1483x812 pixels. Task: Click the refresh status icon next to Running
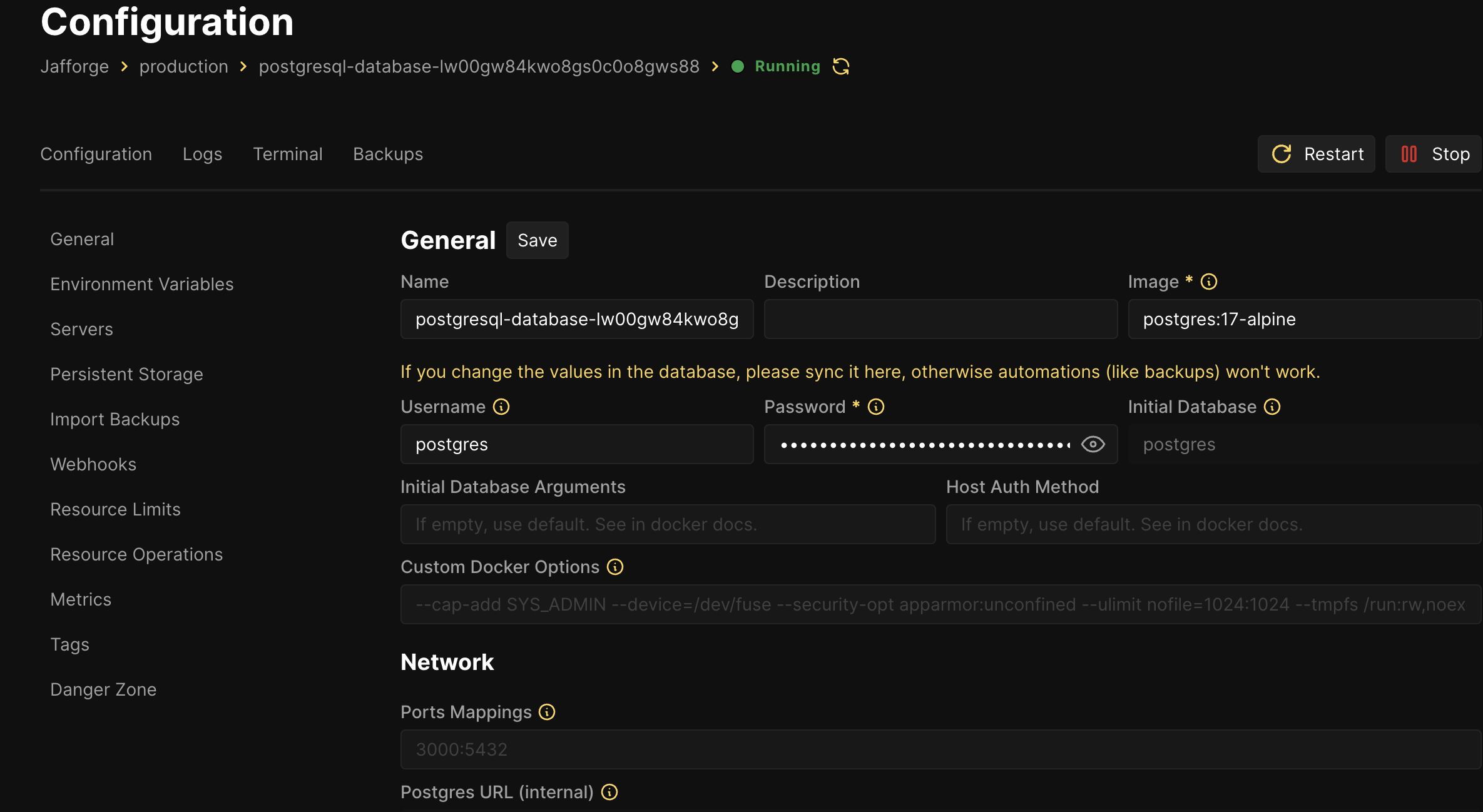point(841,66)
